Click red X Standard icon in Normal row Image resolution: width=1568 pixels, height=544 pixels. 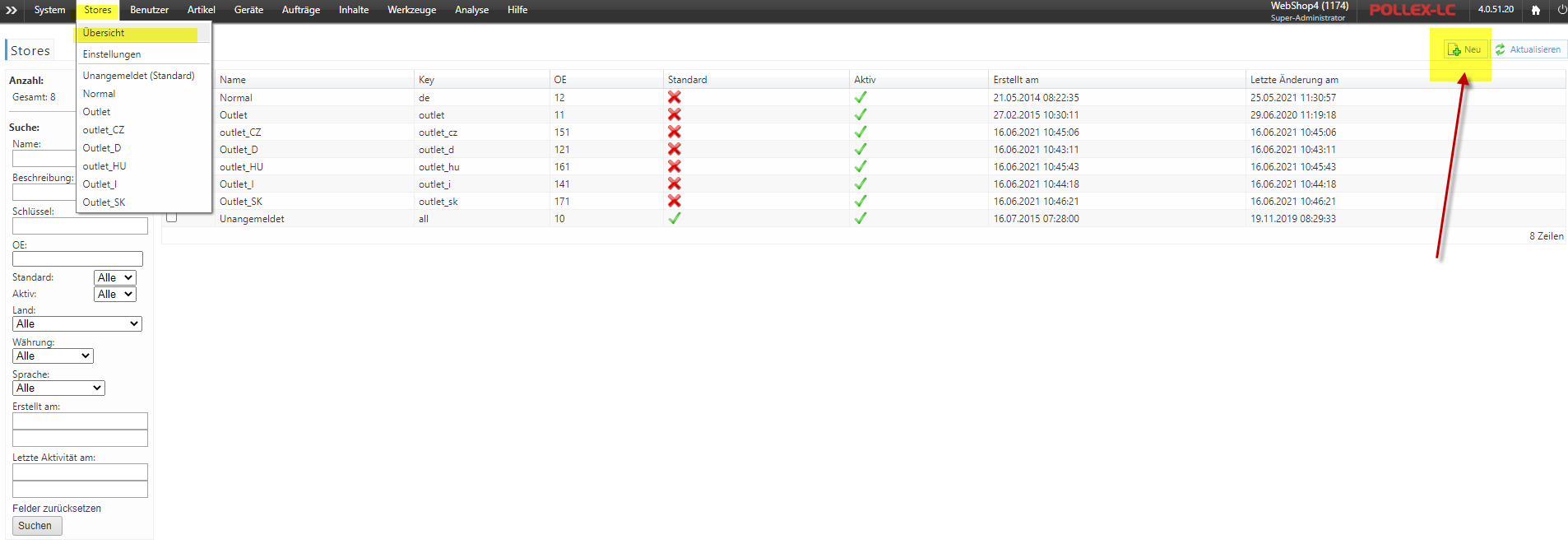tap(675, 97)
